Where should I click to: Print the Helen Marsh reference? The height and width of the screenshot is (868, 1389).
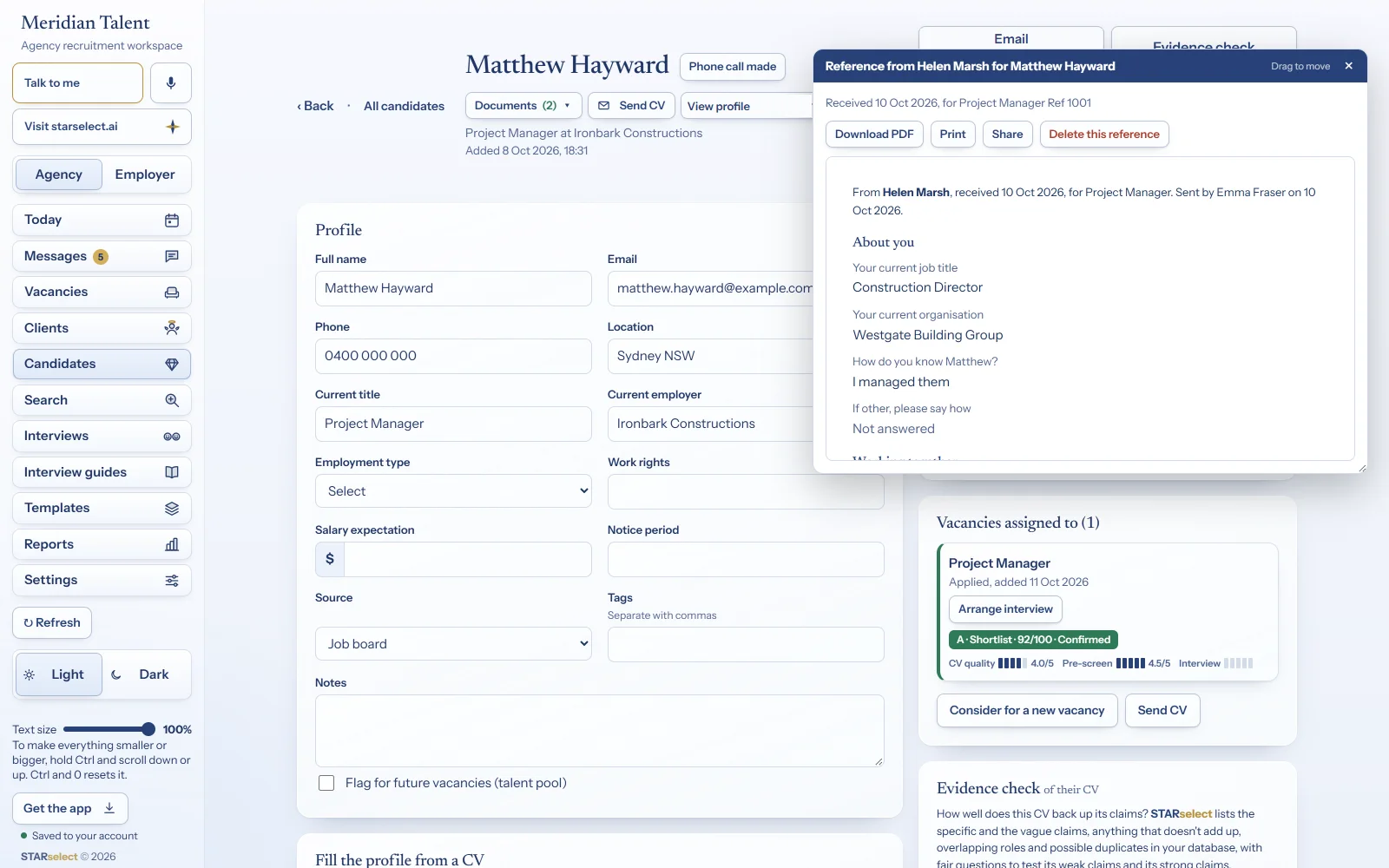pos(952,135)
